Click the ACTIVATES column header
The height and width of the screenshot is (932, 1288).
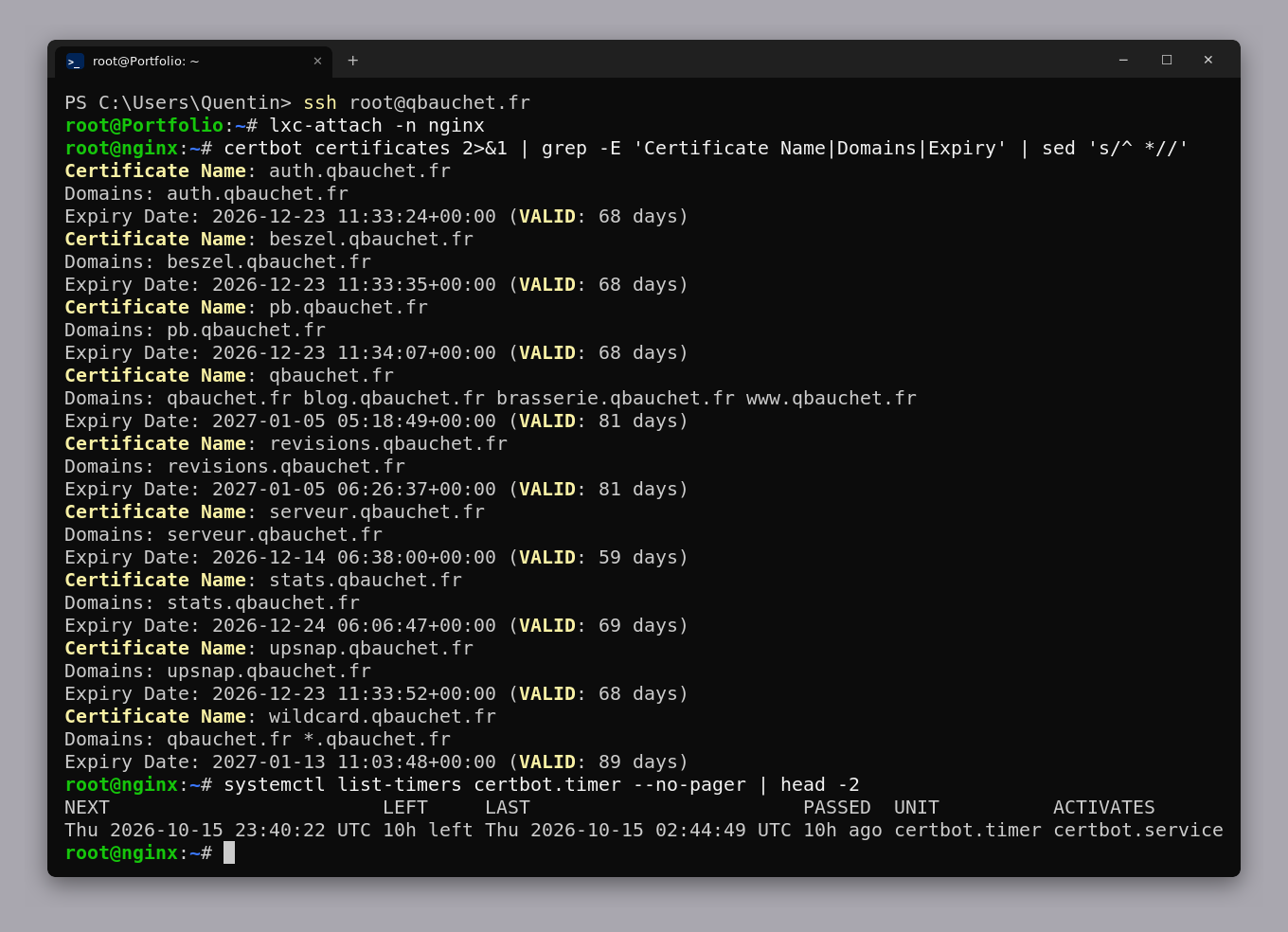click(1104, 807)
